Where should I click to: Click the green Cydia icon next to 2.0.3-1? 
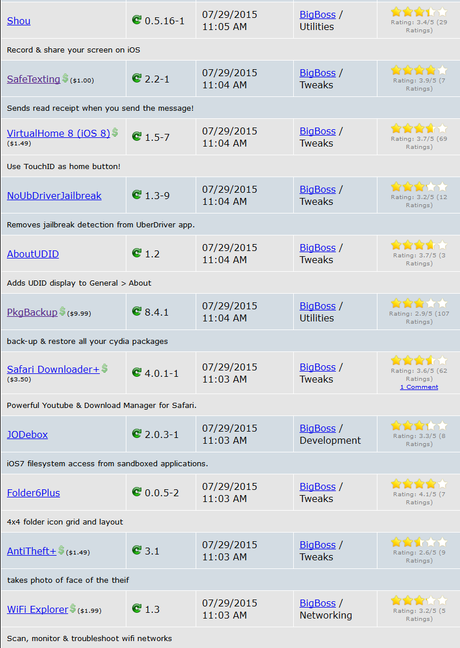point(136,433)
